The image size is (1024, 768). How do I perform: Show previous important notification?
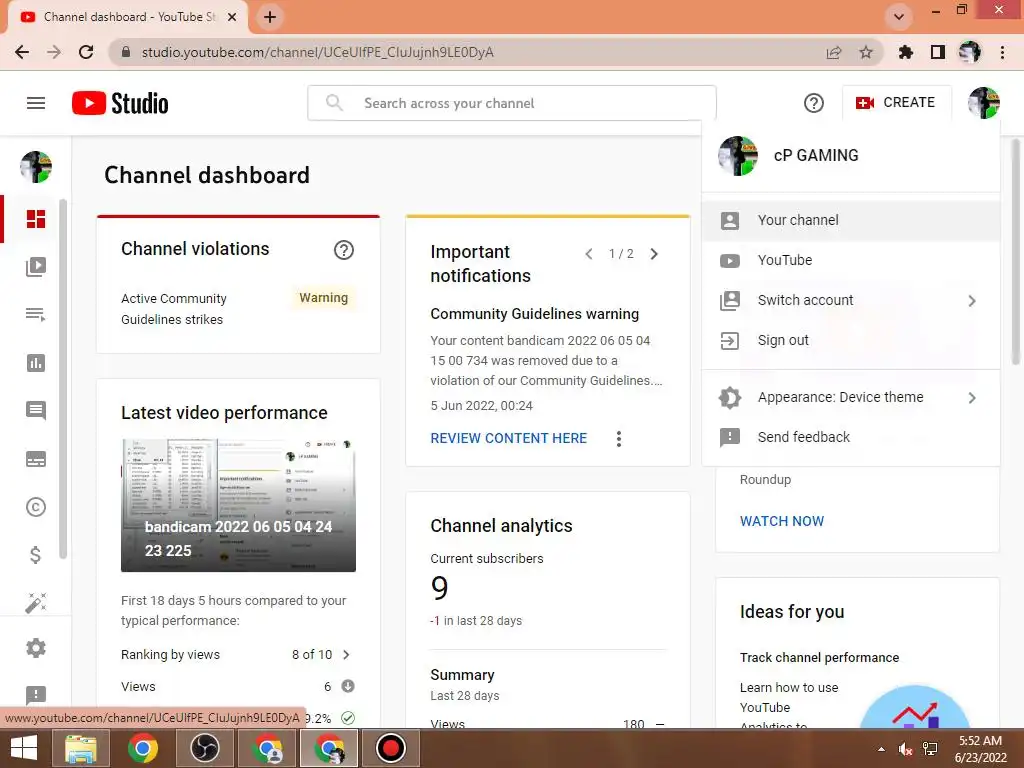coord(588,254)
